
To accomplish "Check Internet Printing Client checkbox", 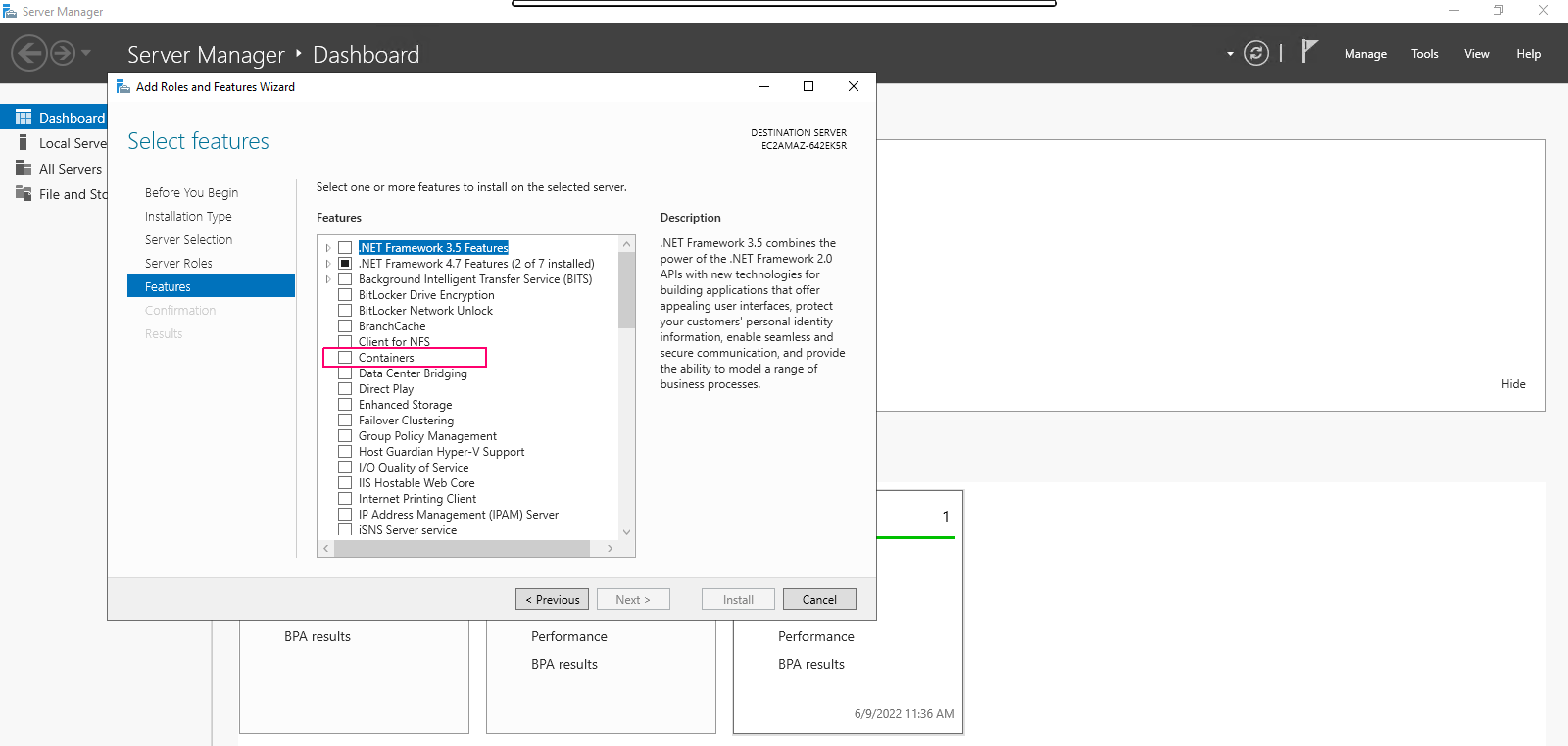I will (345, 499).
